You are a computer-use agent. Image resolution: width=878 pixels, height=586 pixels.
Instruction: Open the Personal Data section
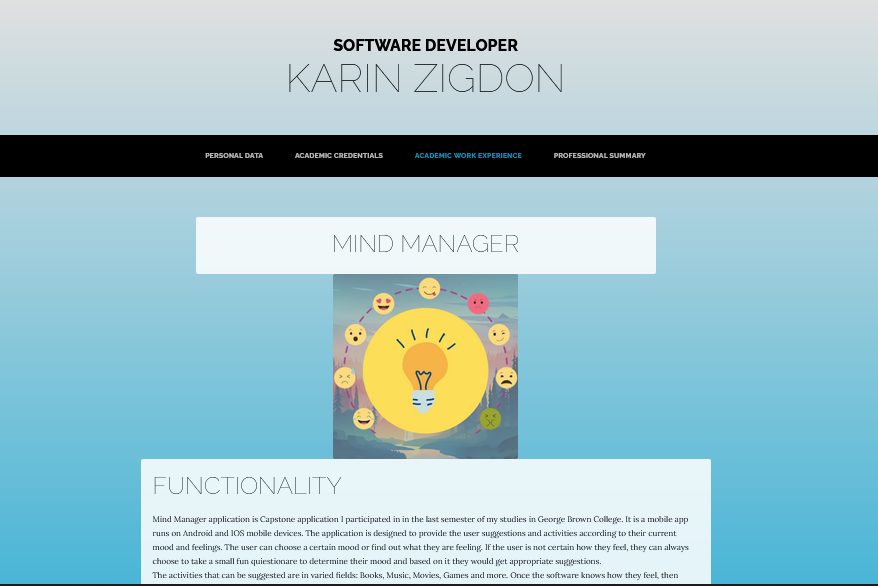click(234, 156)
